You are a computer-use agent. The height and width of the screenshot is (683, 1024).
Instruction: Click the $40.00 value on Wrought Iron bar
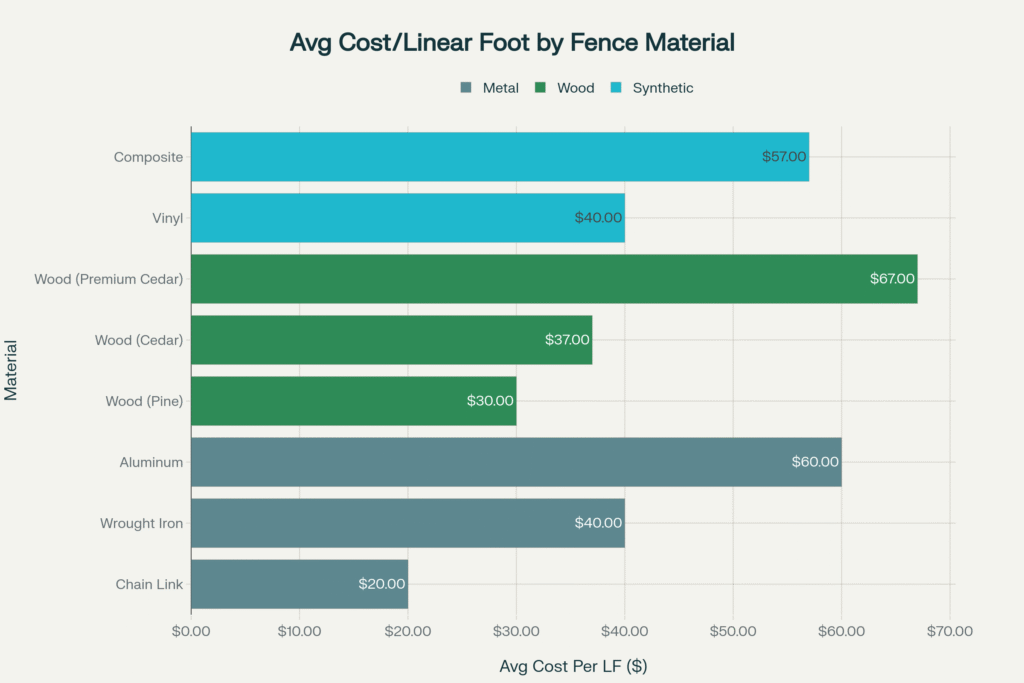pyautogui.click(x=599, y=523)
